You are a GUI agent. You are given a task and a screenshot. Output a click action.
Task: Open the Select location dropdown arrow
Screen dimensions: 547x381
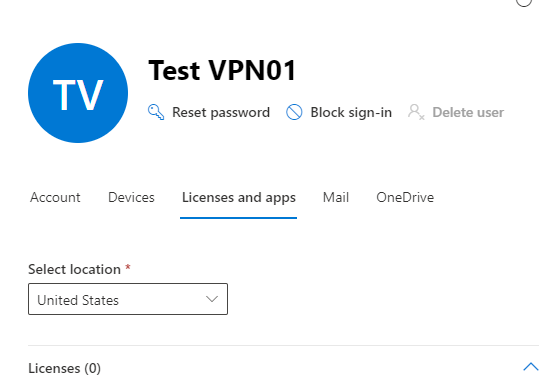(212, 299)
